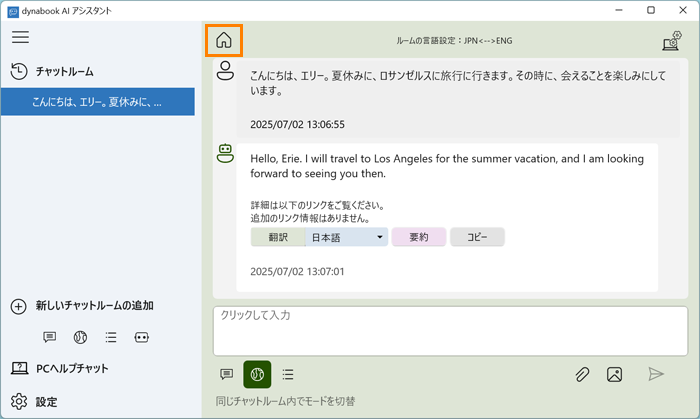Click timestamp 2025/07/02 13:07:01
The width and height of the screenshot is (700, 419).
tap(297, 271)
